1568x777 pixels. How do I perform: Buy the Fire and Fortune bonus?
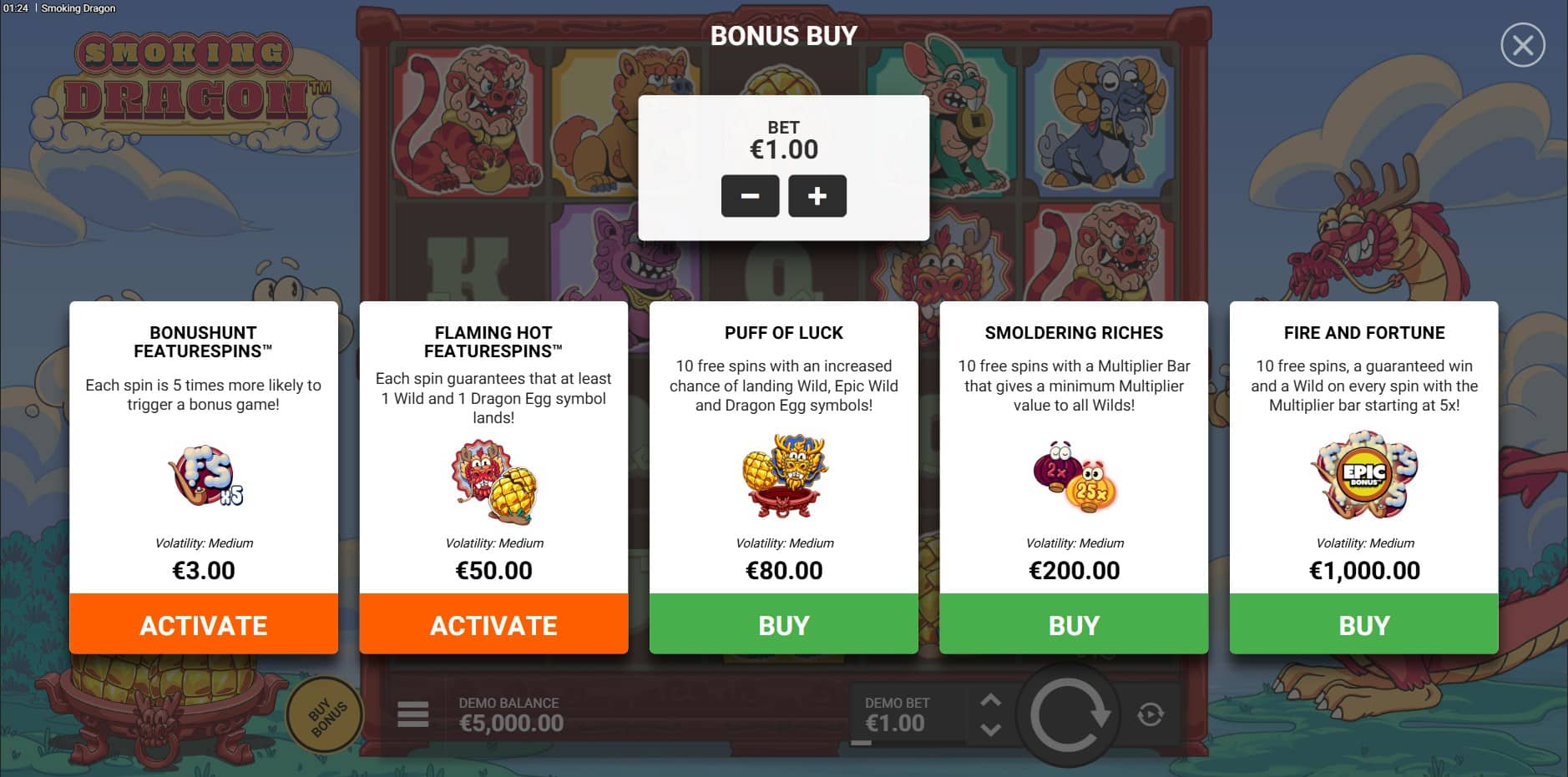coord(1364,624)
